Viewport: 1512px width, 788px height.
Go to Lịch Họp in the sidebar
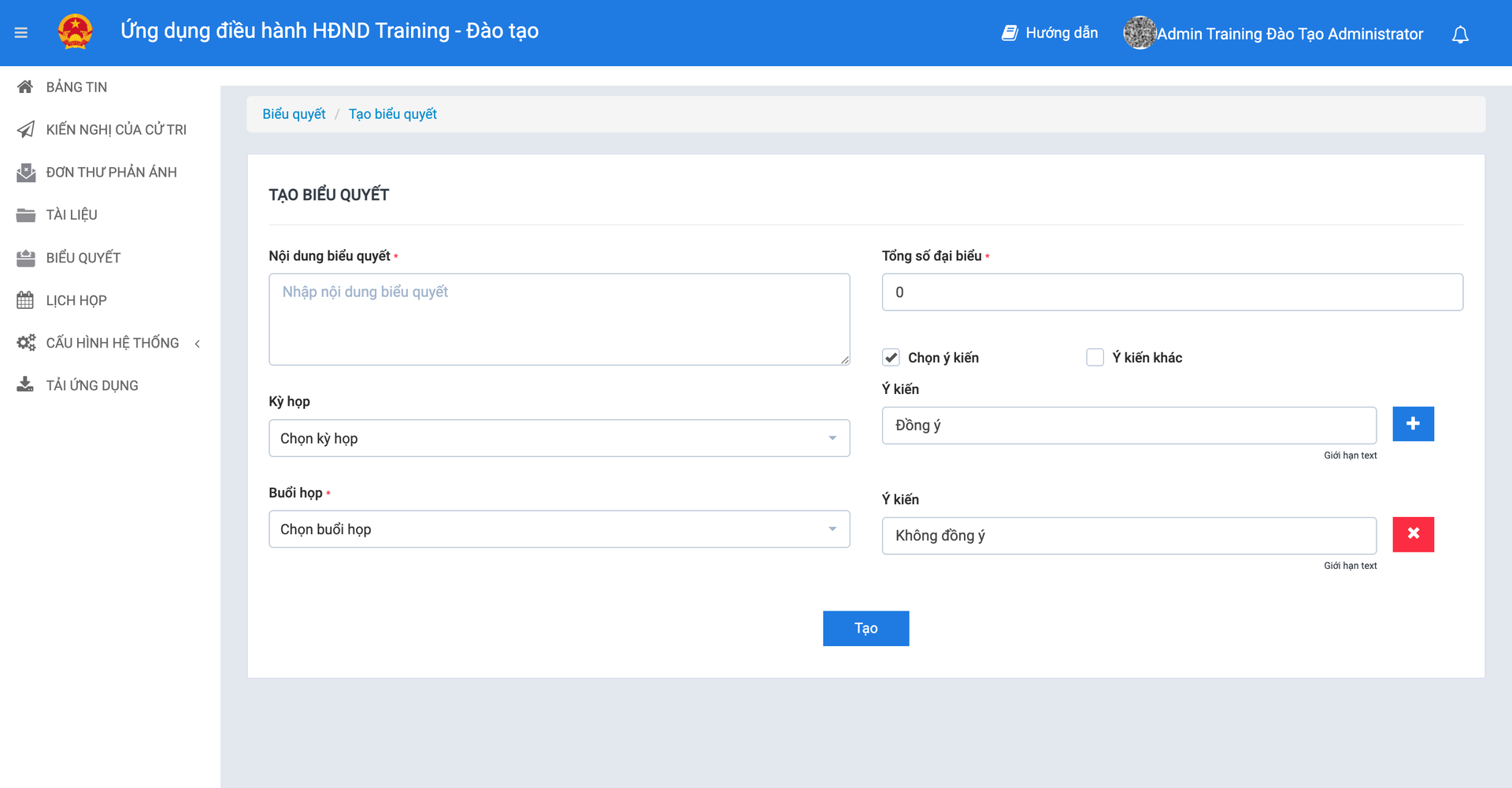tap(76, 300)
